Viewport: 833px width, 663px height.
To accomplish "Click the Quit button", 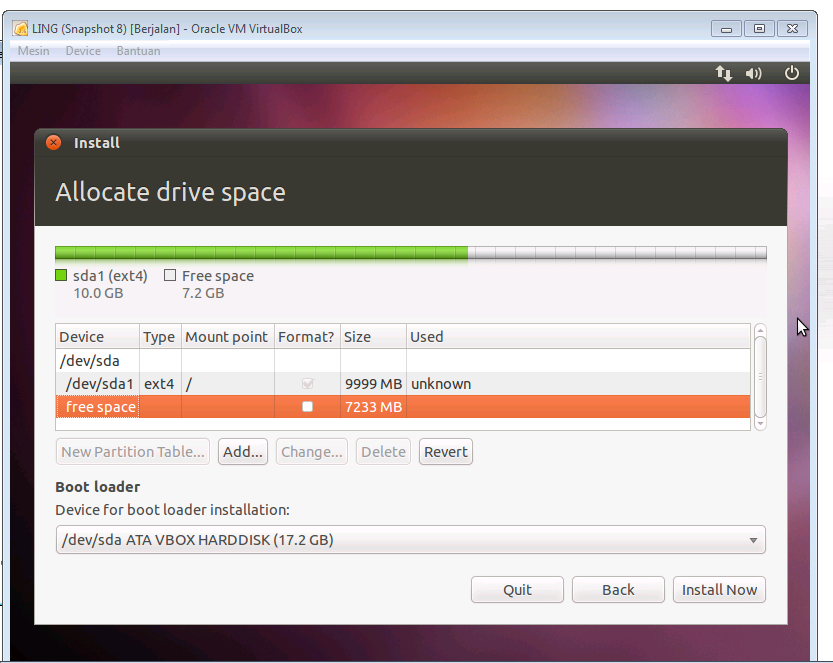I will [x=517, y=590].
